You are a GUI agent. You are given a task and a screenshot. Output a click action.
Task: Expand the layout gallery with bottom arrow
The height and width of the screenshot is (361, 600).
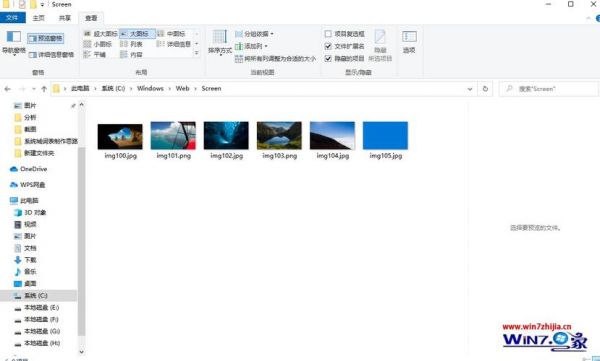tap(197, 54)
